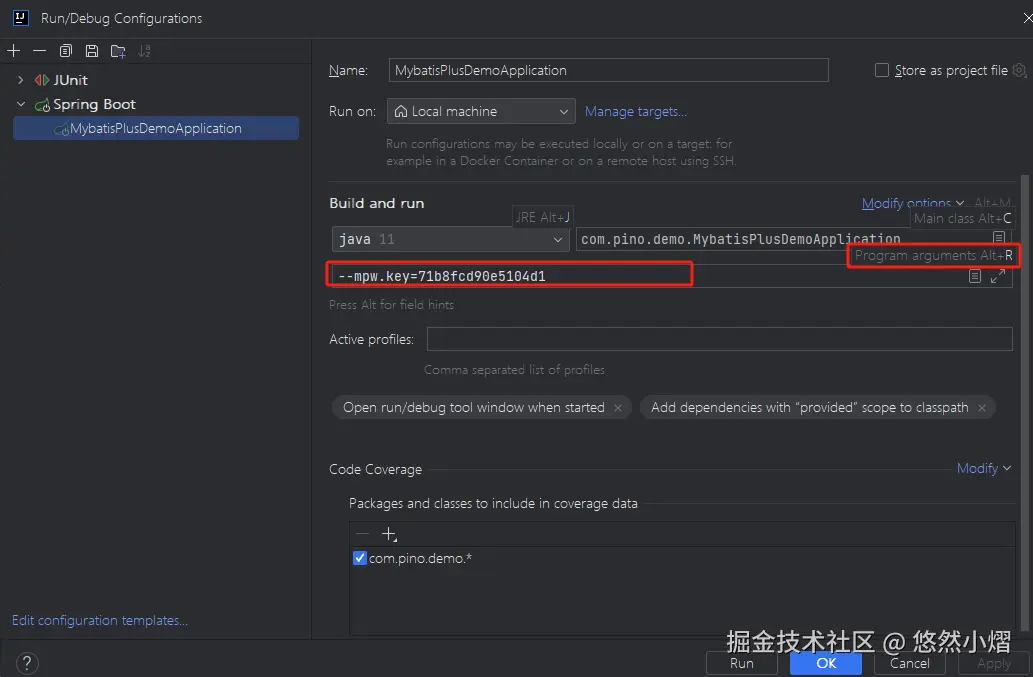1033x677 pixels.
Task: Select the MybatisPlusDemoApplication configuration
Action: 155,128
